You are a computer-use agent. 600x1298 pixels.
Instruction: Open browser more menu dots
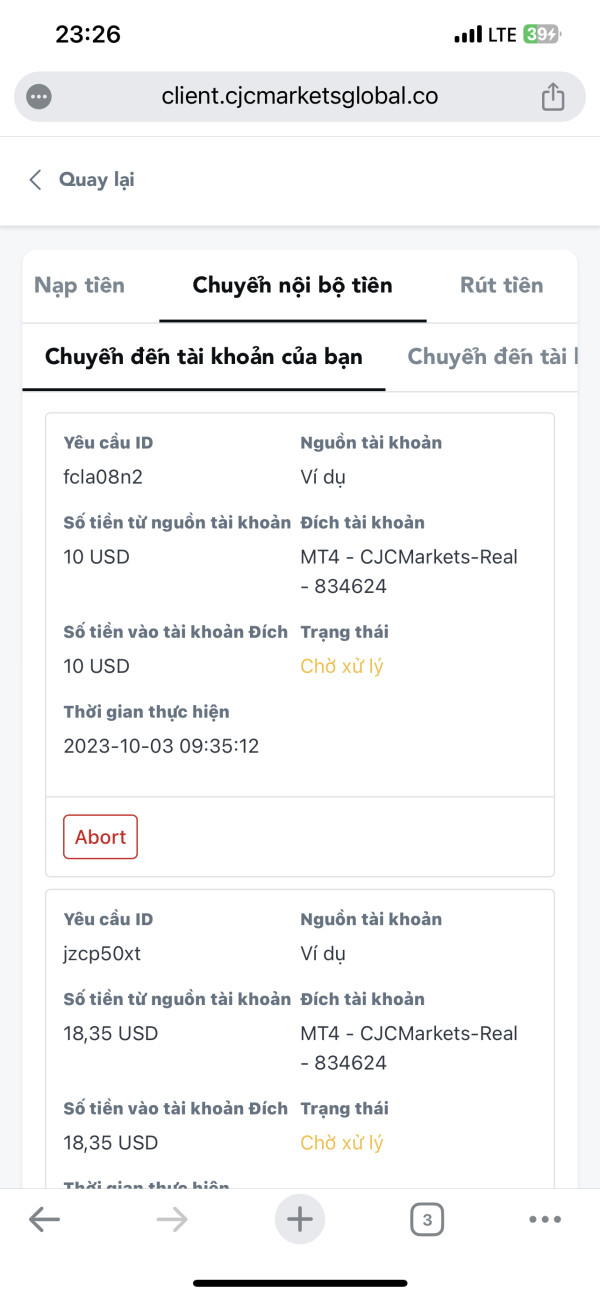coord(545,1219)
